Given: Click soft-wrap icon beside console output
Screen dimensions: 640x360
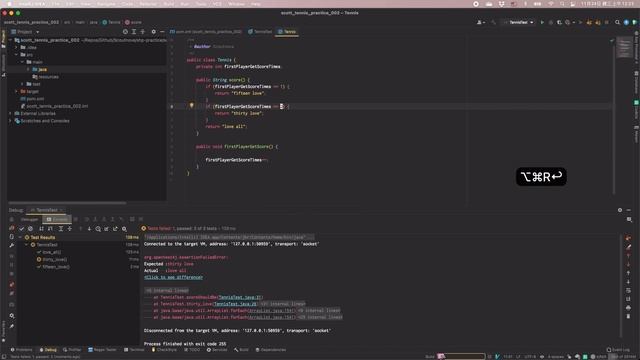Looking at the screenshot, I should point(628,290).
